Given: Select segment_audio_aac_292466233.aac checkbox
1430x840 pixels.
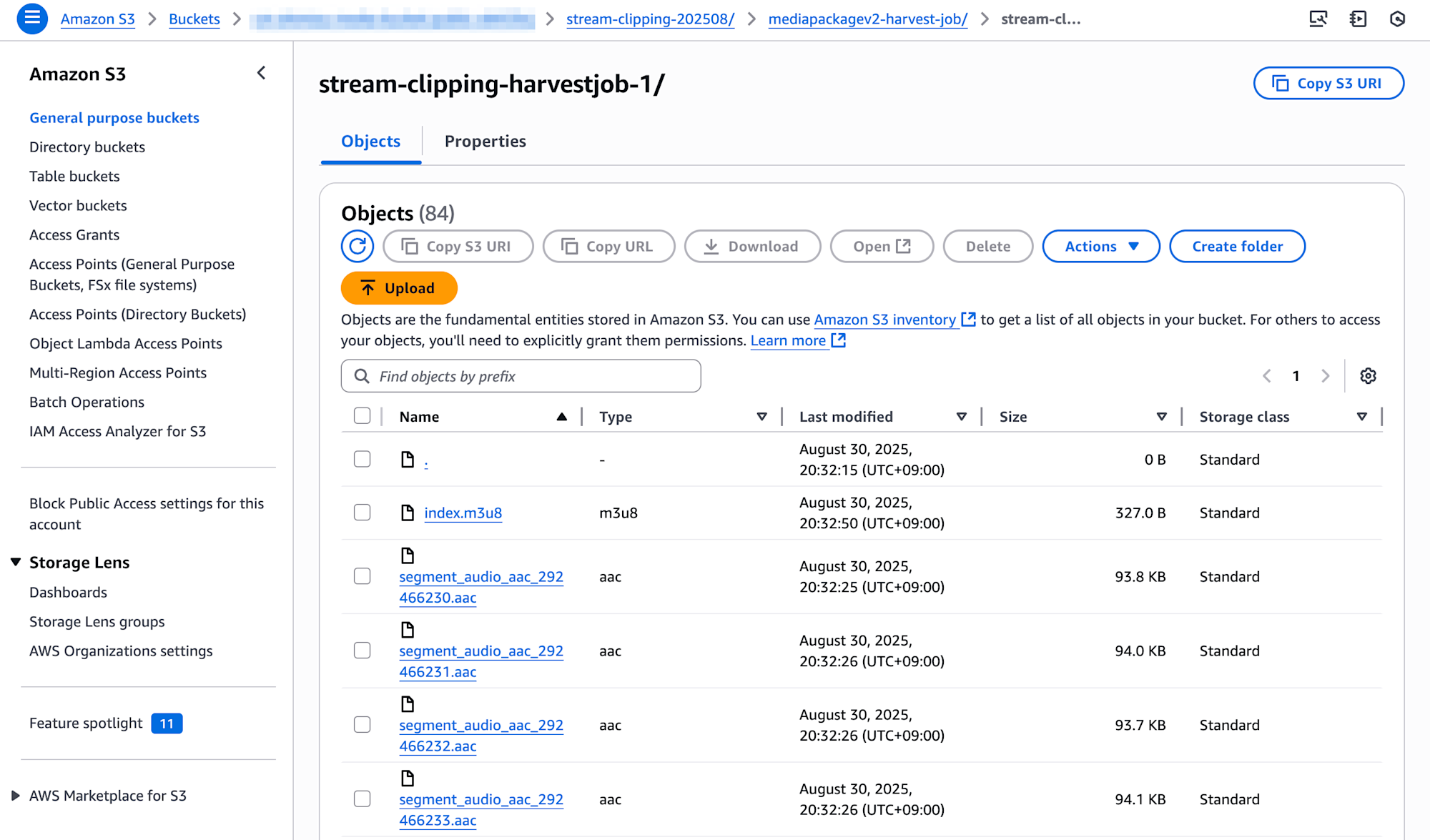Looking at the screenshot, I should (363, 799).
